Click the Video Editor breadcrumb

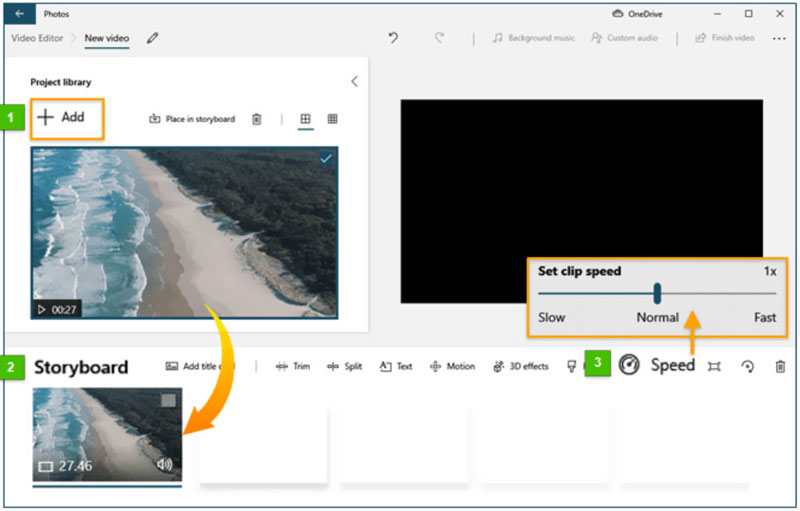tap(37, 38)
